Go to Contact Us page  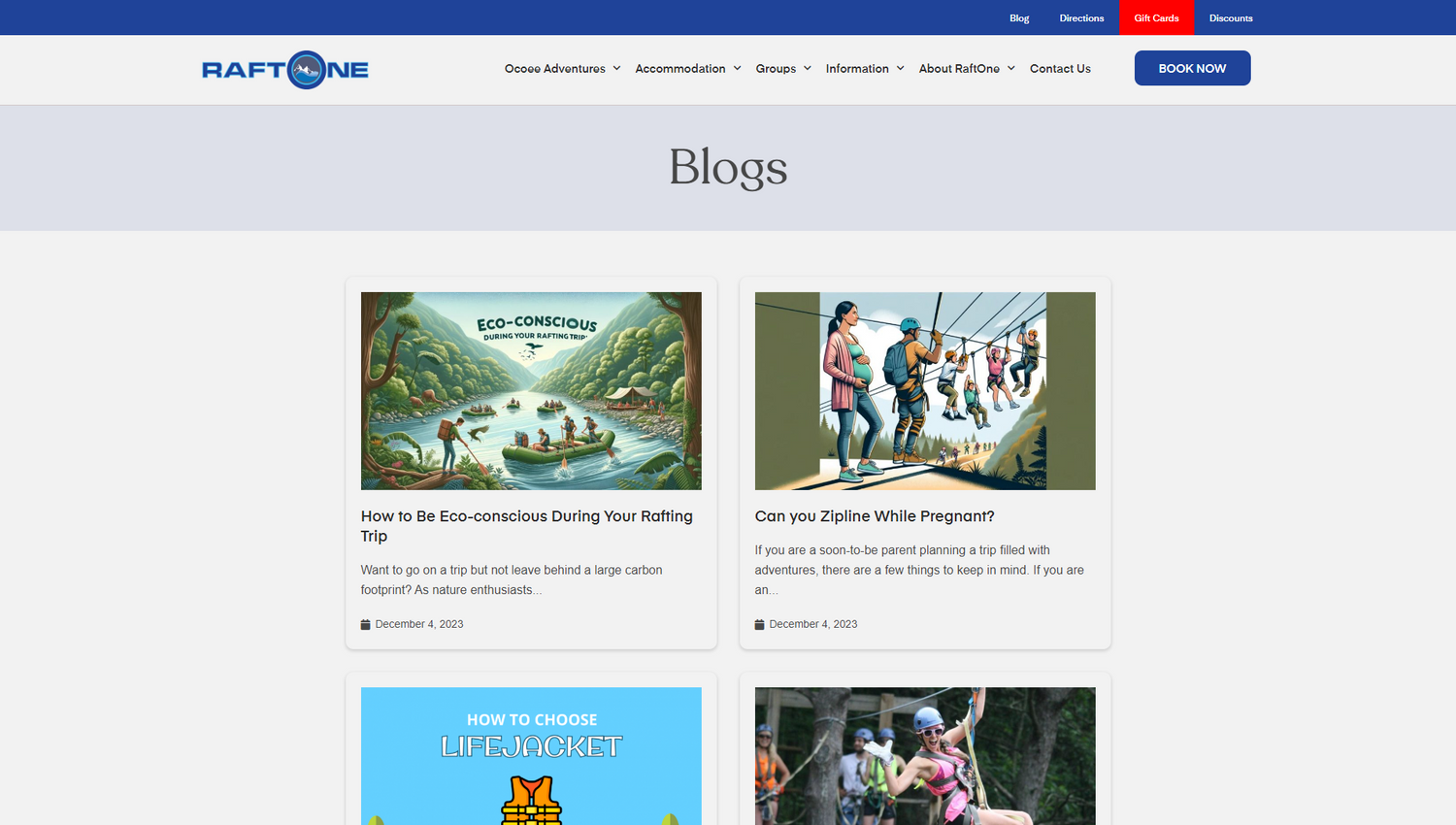[x=1060, y=69]
